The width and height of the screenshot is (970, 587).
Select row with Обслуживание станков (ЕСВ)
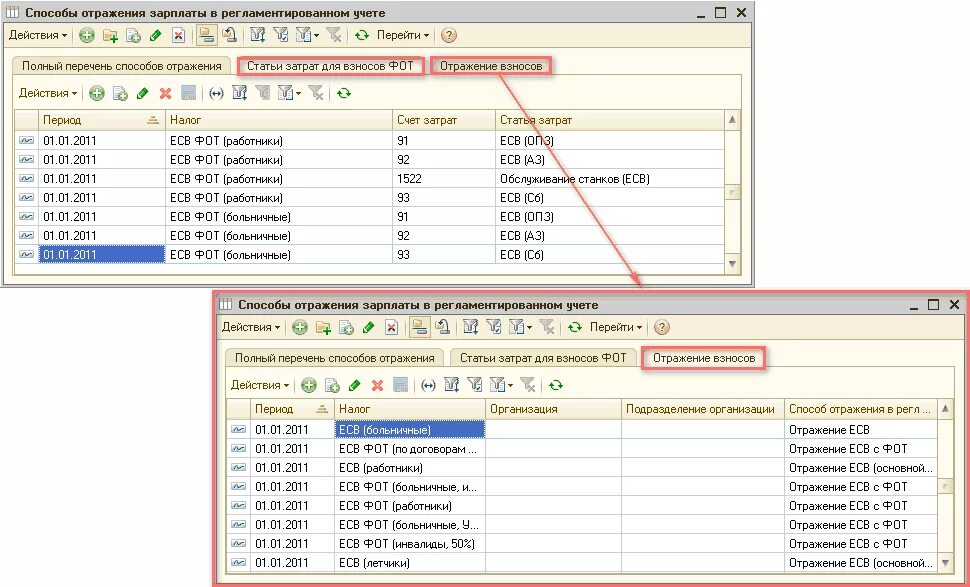369,179
